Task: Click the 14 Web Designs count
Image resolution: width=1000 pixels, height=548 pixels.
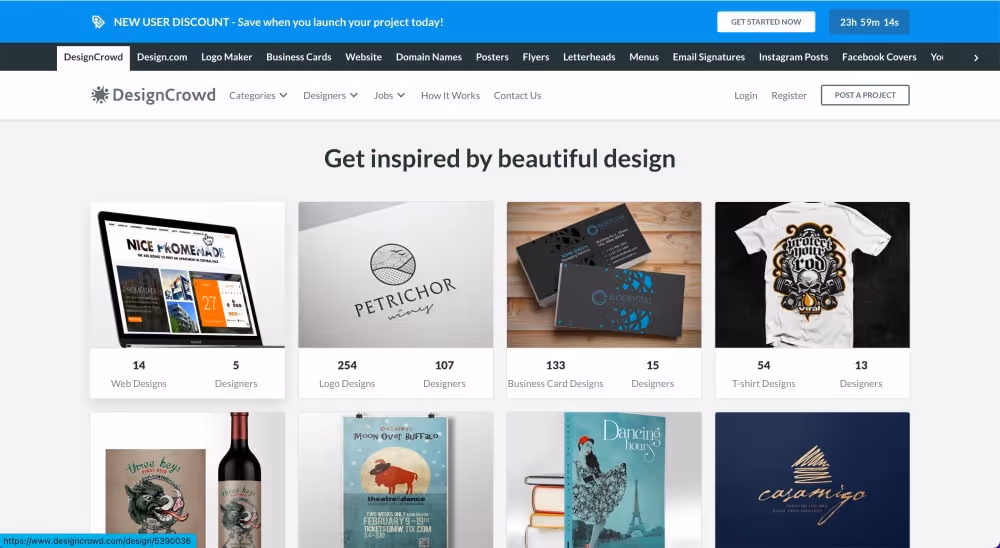Action: point(138,374)
